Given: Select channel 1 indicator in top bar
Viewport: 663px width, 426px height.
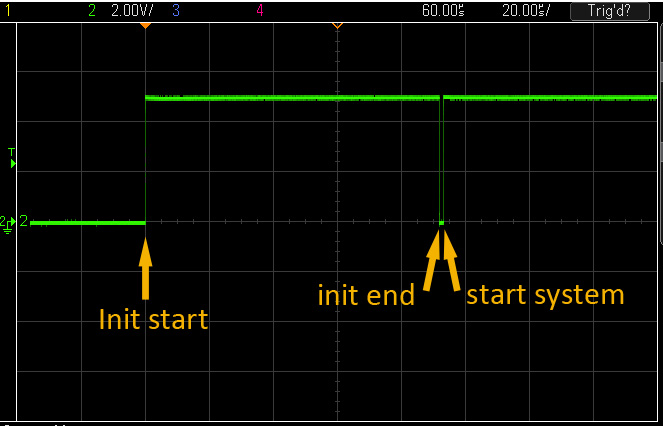Looking at the screenshot, I should coord(8,10).
